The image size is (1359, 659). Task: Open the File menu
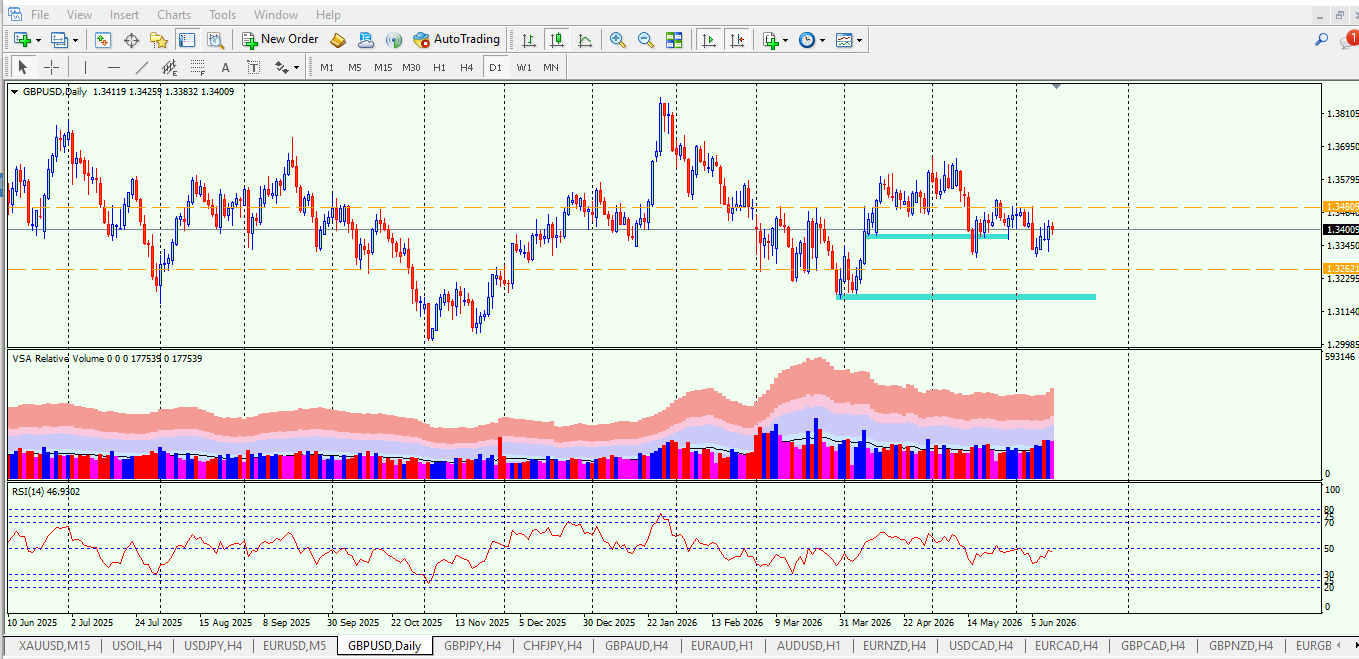40,15
